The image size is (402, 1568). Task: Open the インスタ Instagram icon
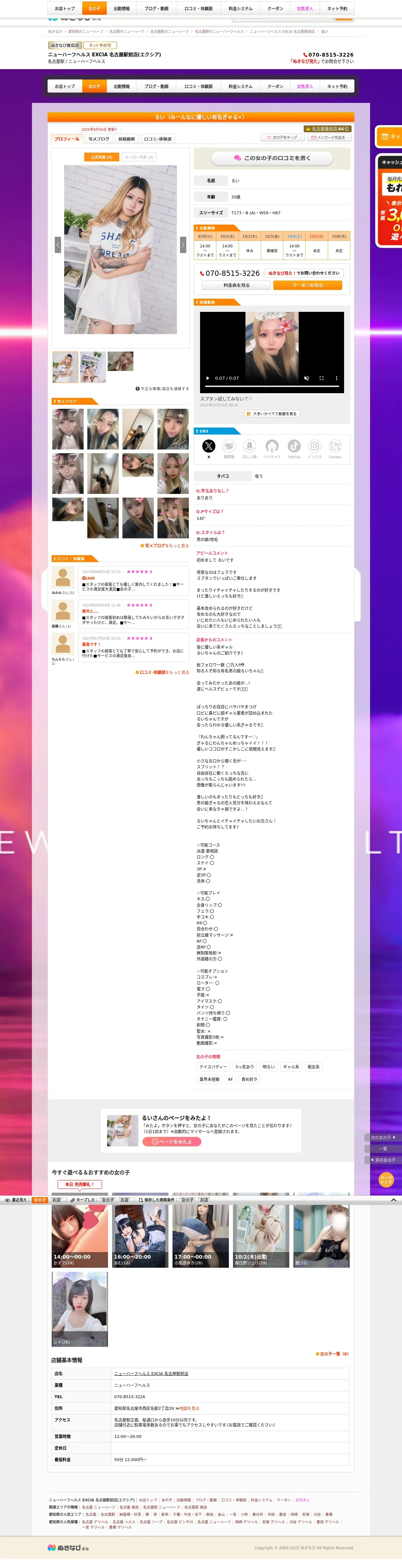(315, 446)
